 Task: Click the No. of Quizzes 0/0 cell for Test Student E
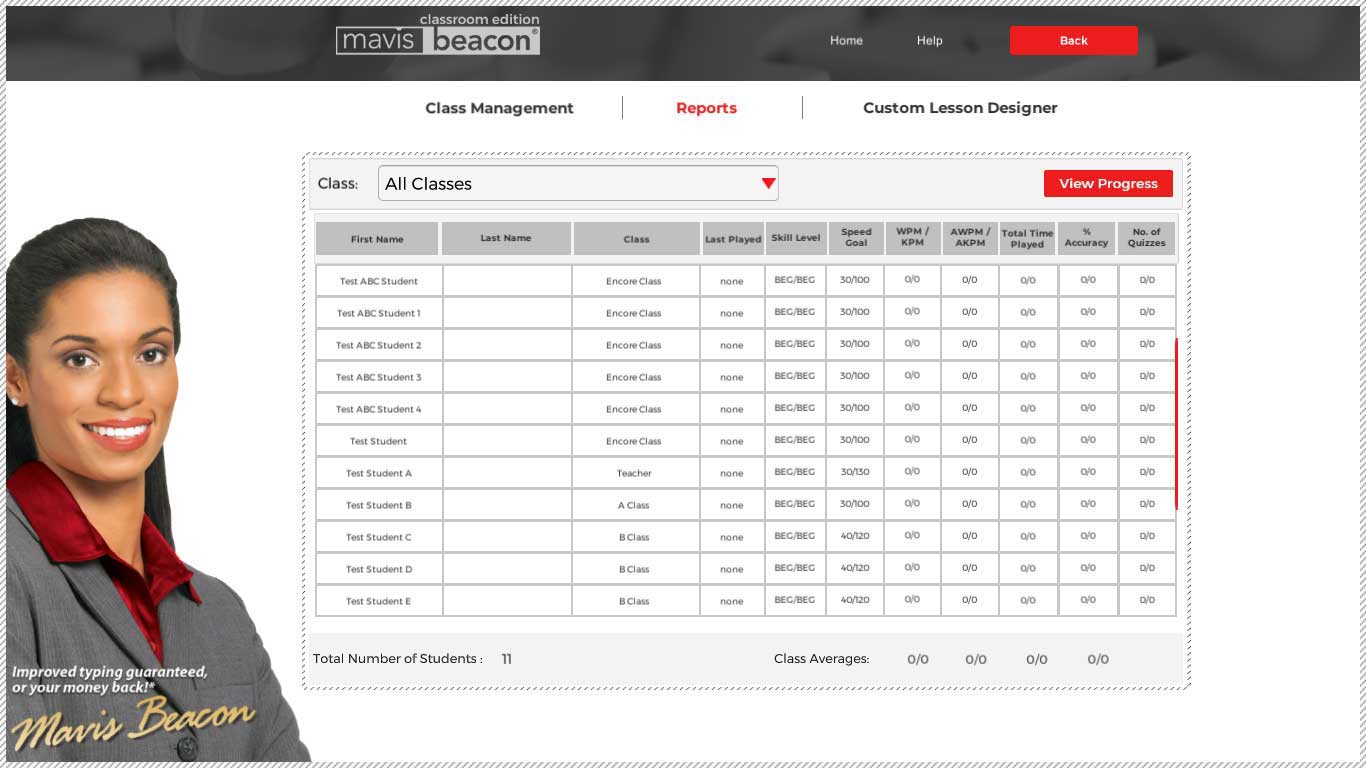[x=1147, y=600]
